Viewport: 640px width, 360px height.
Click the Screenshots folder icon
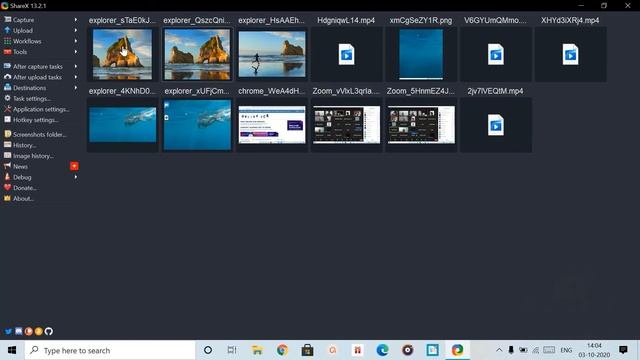click(x=7, y=134)
